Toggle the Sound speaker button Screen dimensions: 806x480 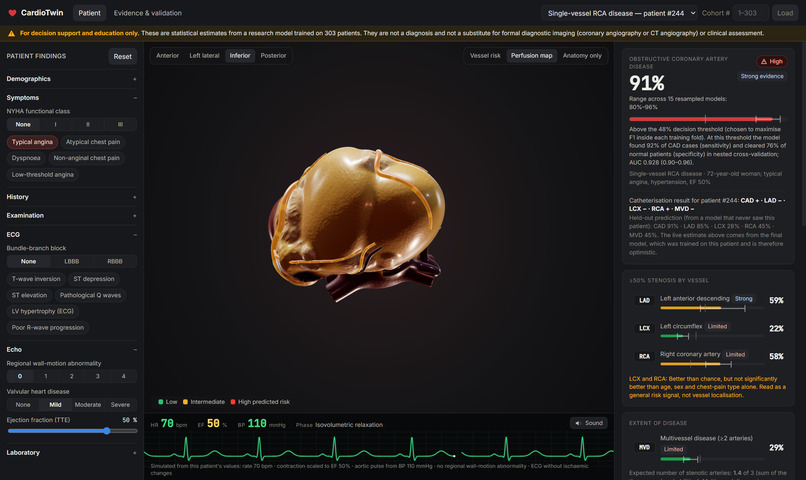pyautogui.click(x=589, y=423)
